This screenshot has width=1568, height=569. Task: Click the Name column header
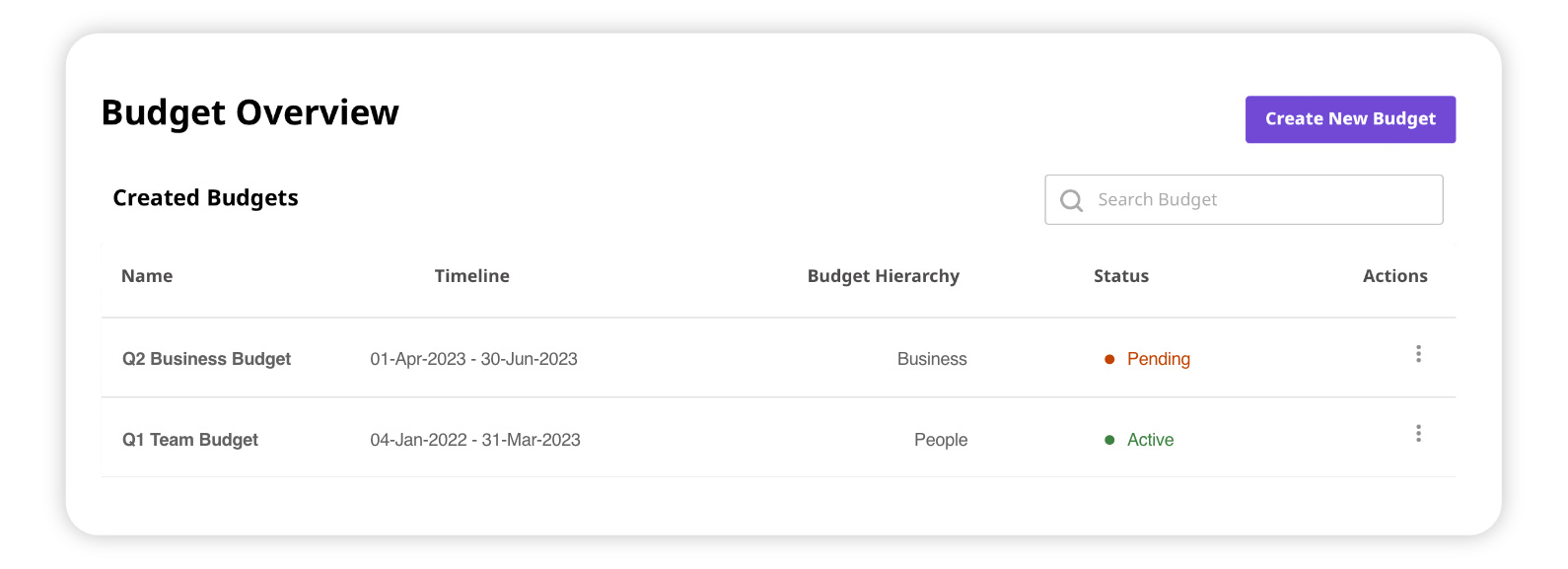[146, 276]
